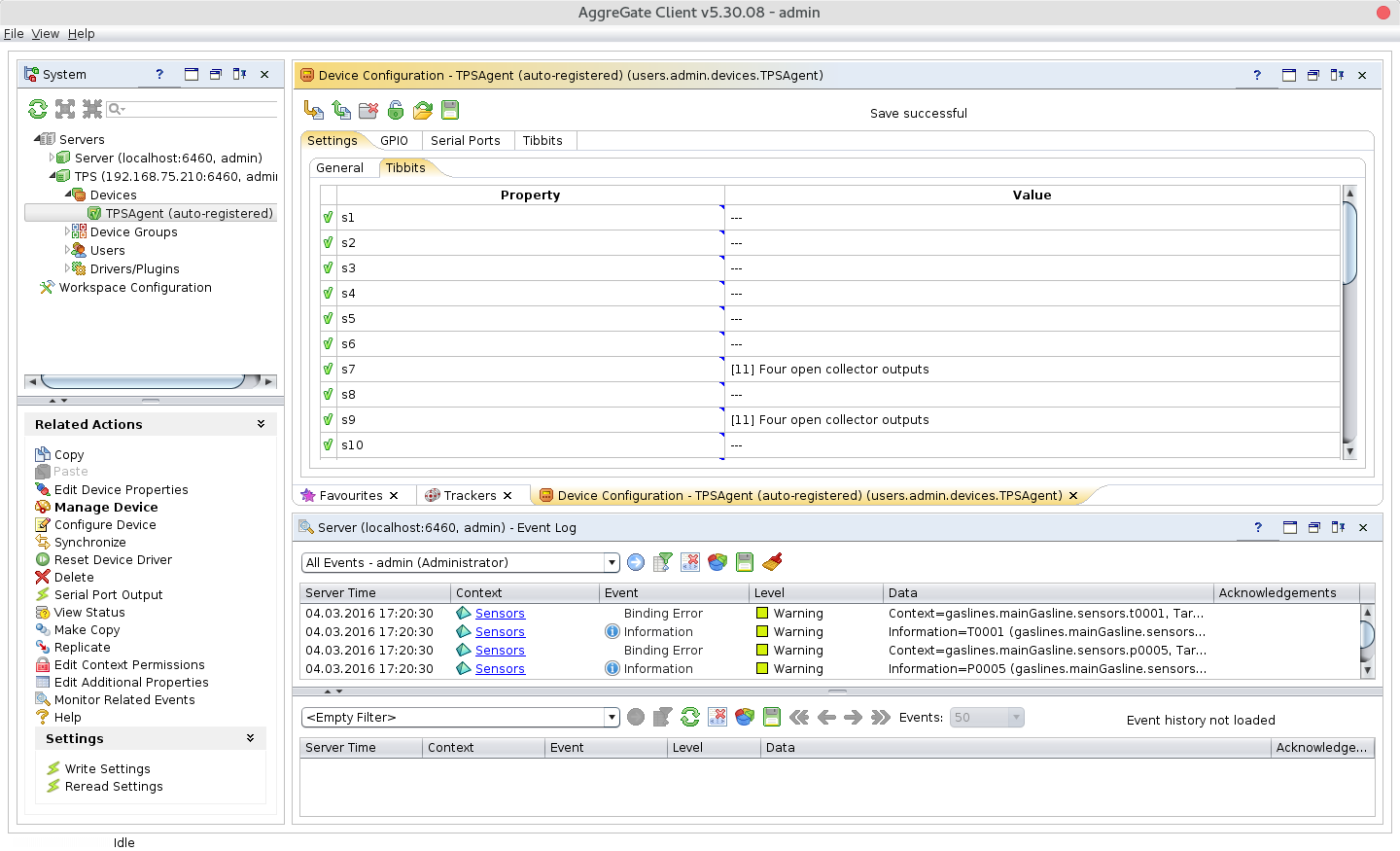This screenshot has width=1400, height=851.
Task: Click the pie chart icon in top Event Log toolbar
Action: click(717, 562)
